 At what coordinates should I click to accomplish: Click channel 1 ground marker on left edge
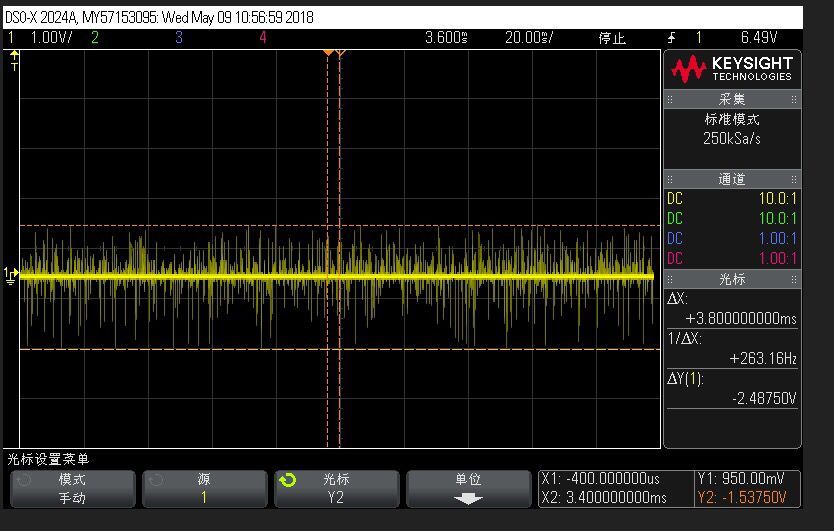(x=11, y=274)
